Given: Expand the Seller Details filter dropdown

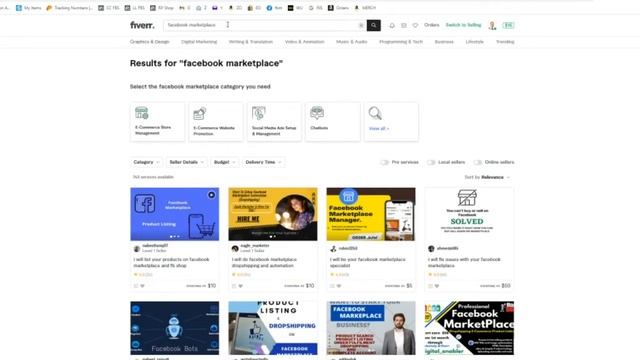Looking at the screenshot, I should 187,162.
